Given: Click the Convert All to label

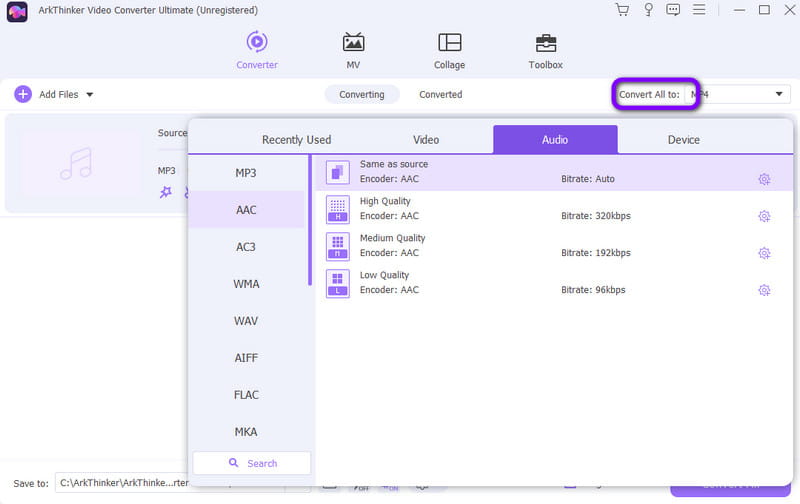Looking at the screenshot, I should (649, 94).
